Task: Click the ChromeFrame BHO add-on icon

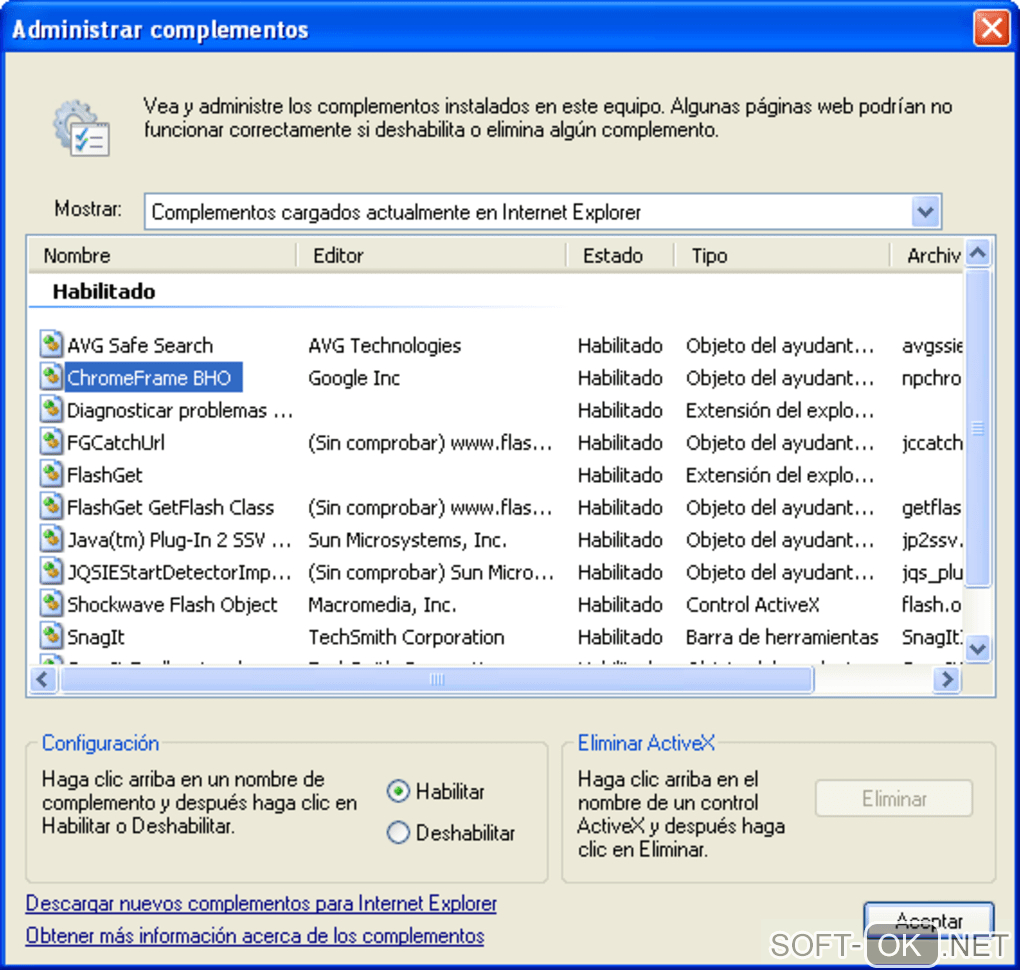Action: 51,377
